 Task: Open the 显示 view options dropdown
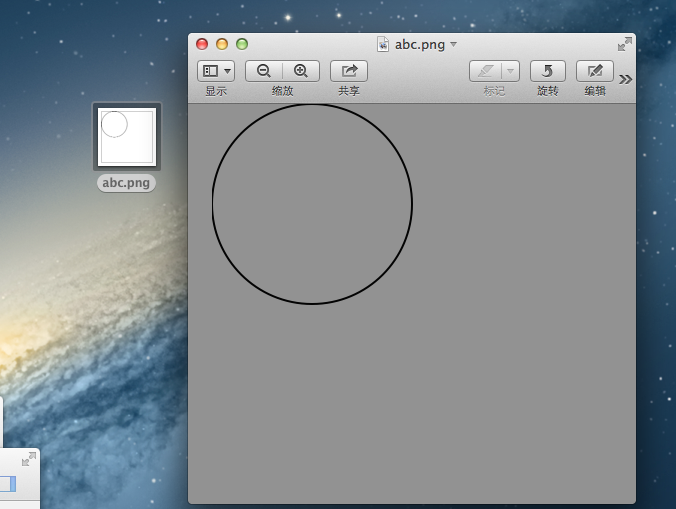(216, 71)
